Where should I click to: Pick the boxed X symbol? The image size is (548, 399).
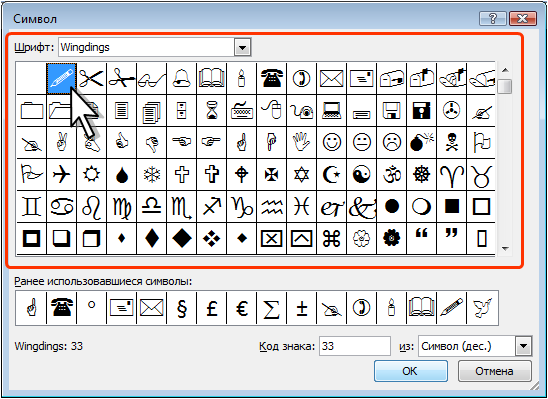point(271,238)
